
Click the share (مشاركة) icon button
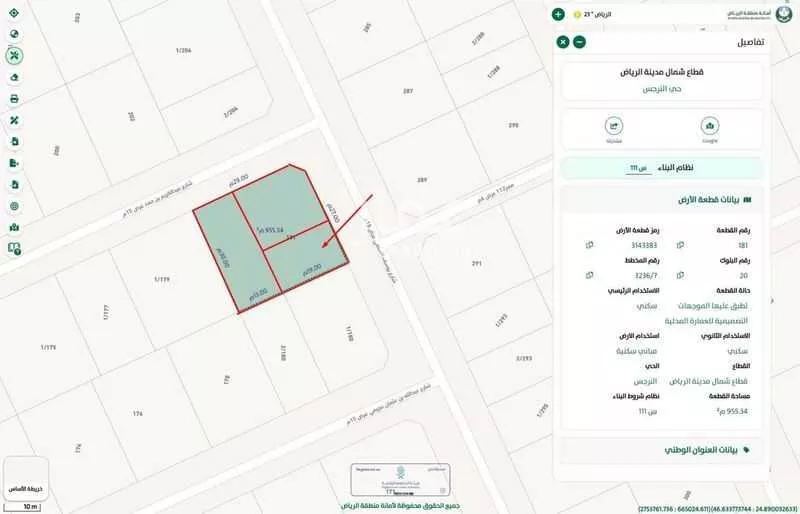coord(614,127)
